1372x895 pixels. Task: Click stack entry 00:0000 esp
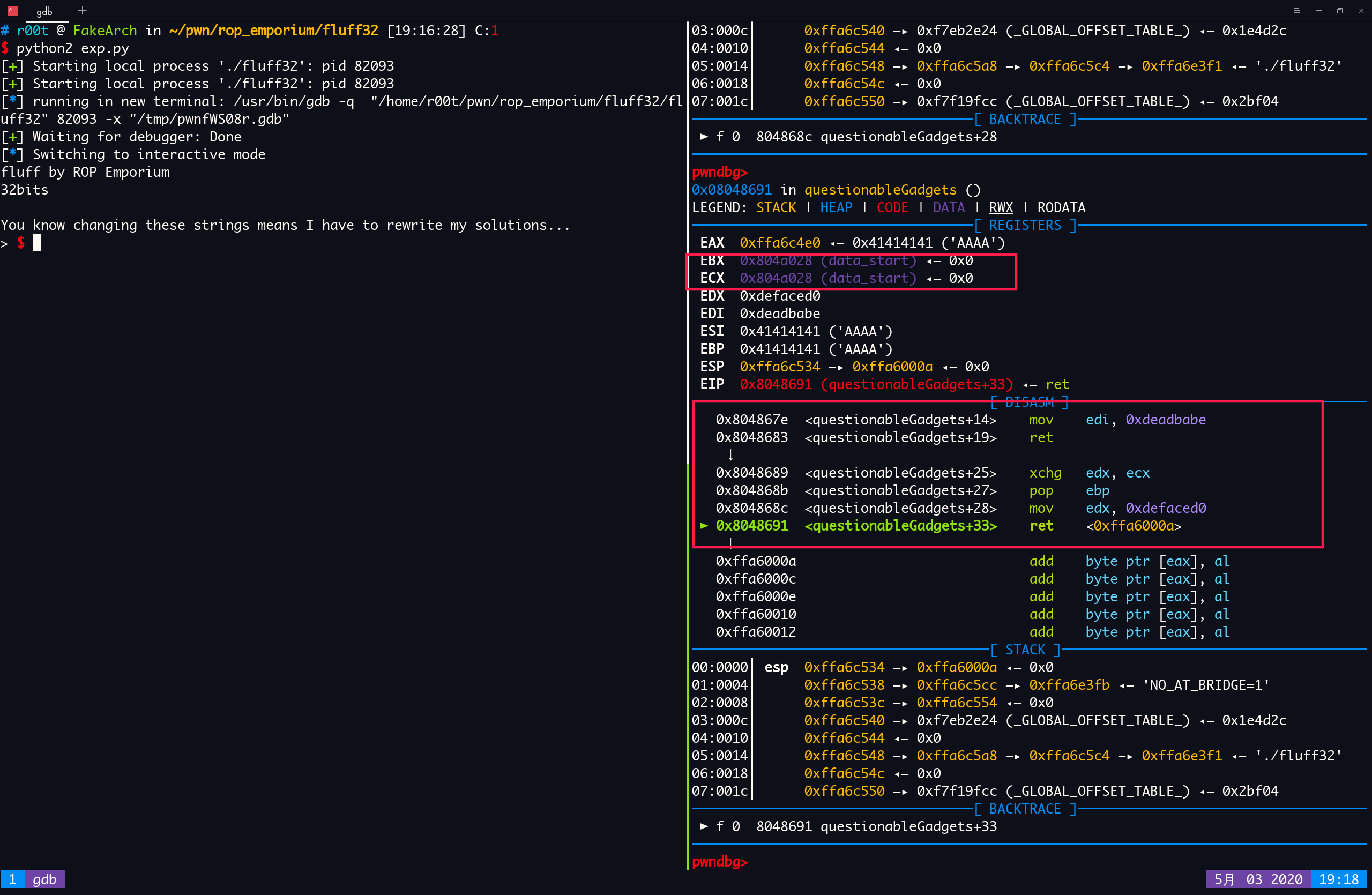(872, 667)
